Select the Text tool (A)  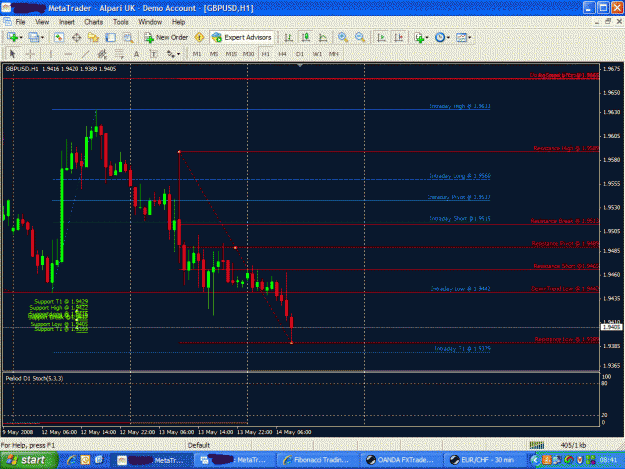(136, 54)
